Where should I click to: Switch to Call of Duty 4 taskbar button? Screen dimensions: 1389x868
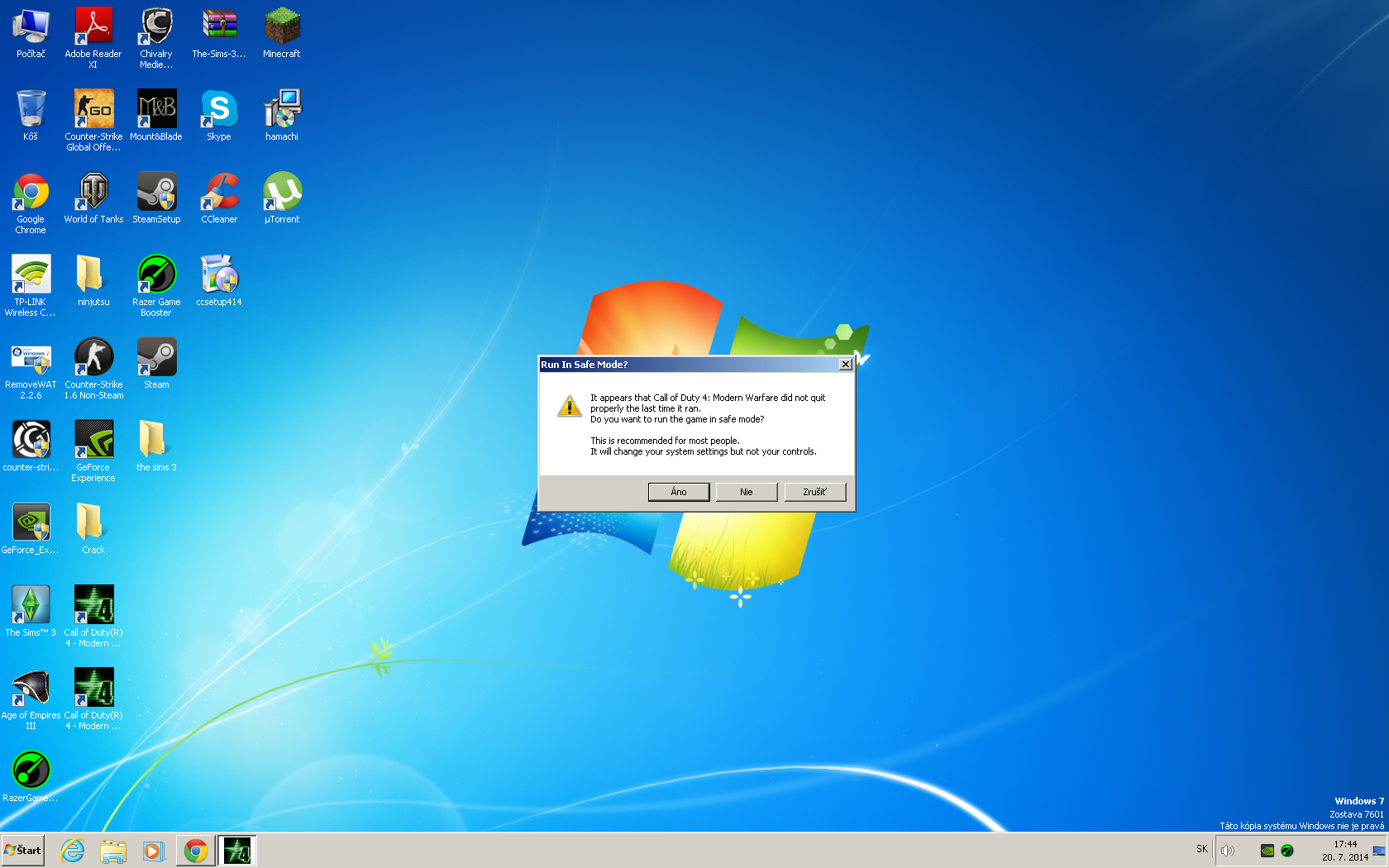(237, 851)
